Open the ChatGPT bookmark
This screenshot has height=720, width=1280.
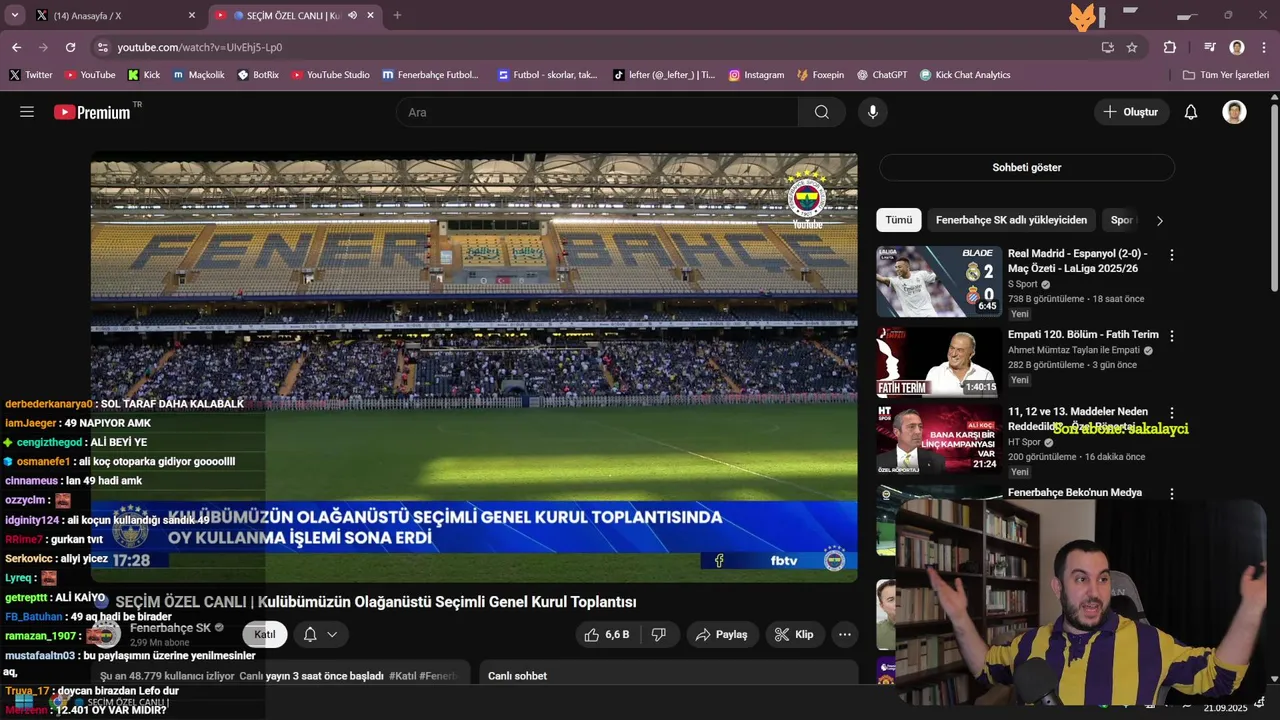pos(881,75)
